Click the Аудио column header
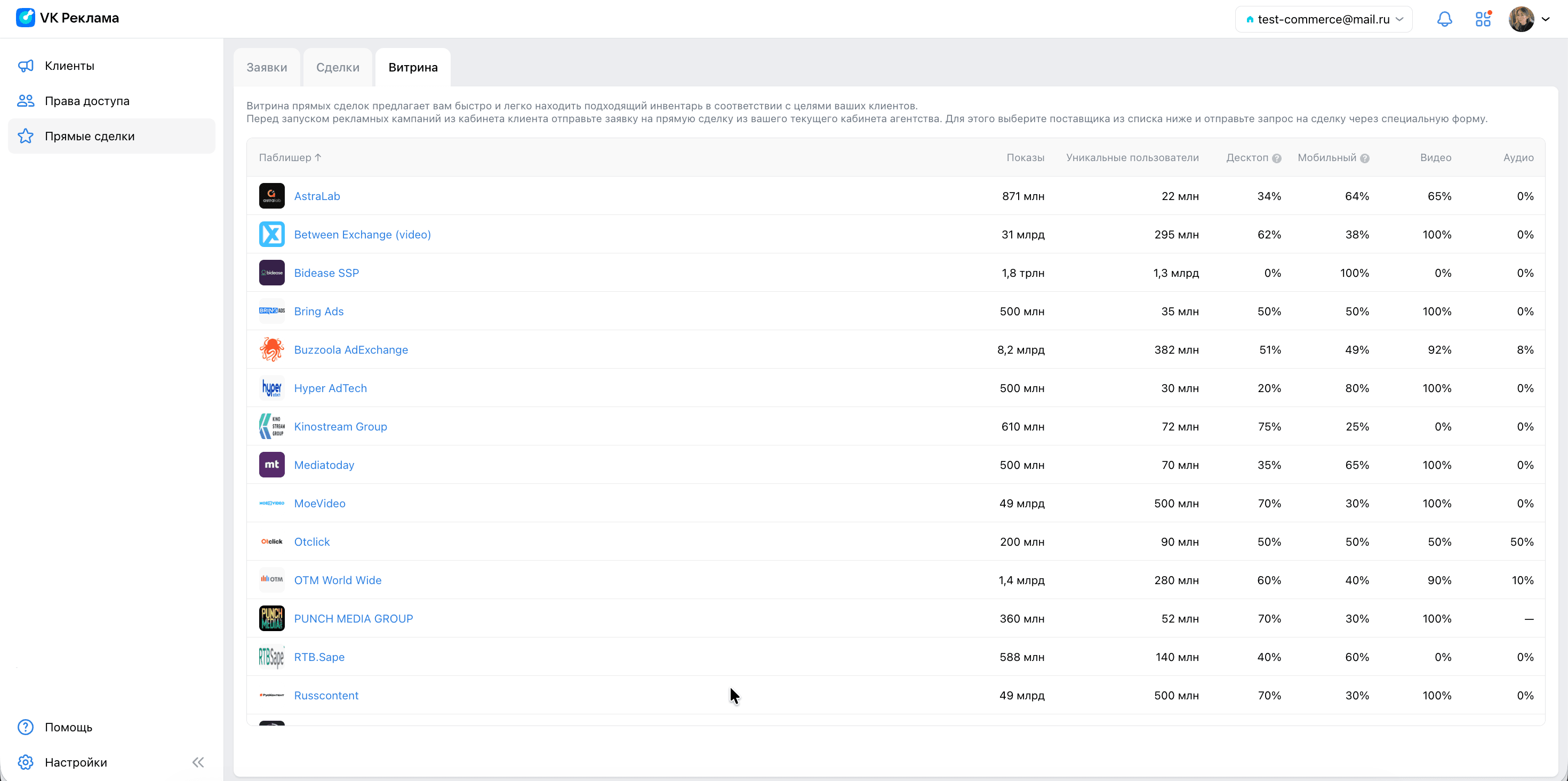The image size is (1568, 781). pos(1518,158)
